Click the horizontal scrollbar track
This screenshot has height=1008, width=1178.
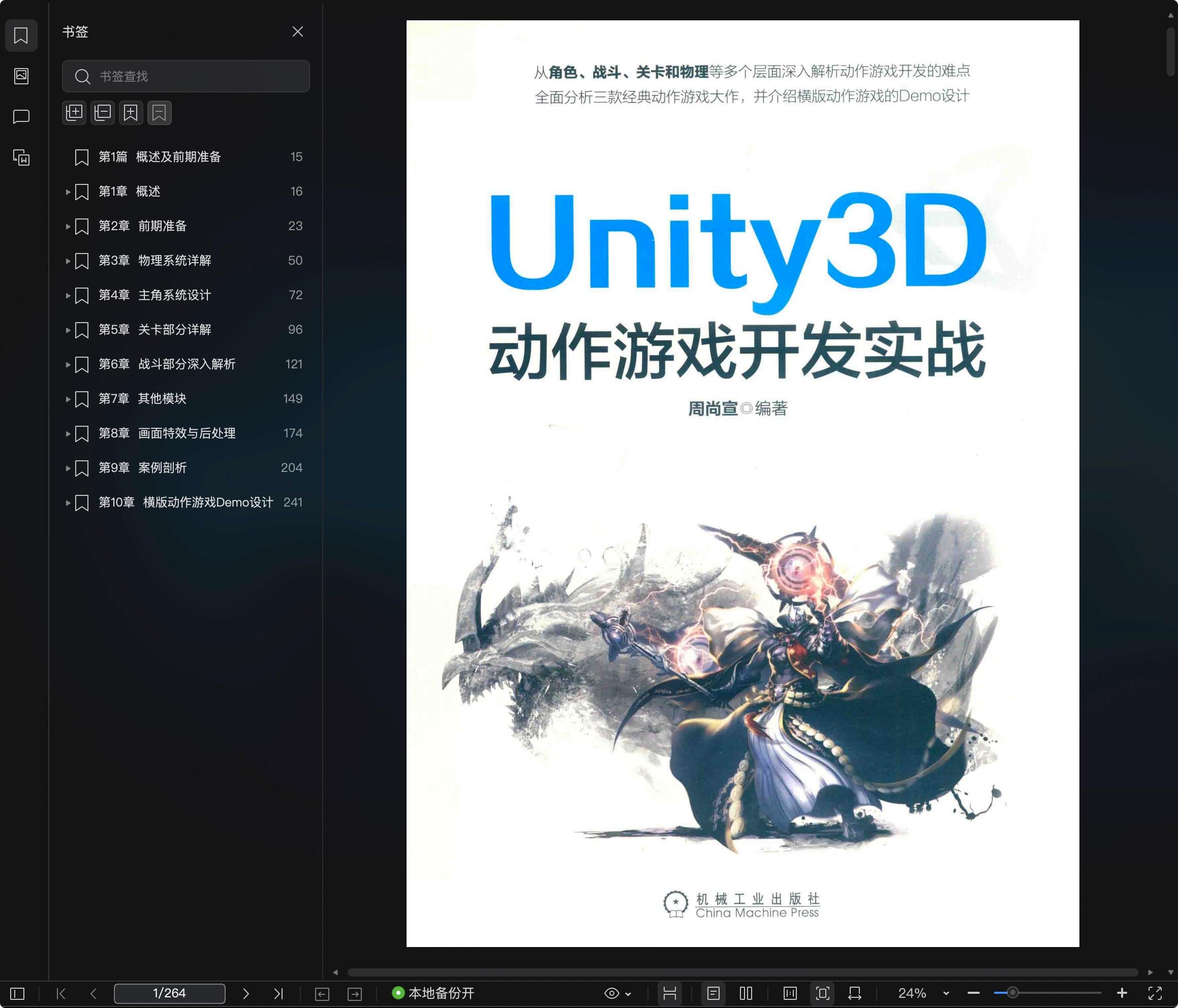(x=742, y=972)
